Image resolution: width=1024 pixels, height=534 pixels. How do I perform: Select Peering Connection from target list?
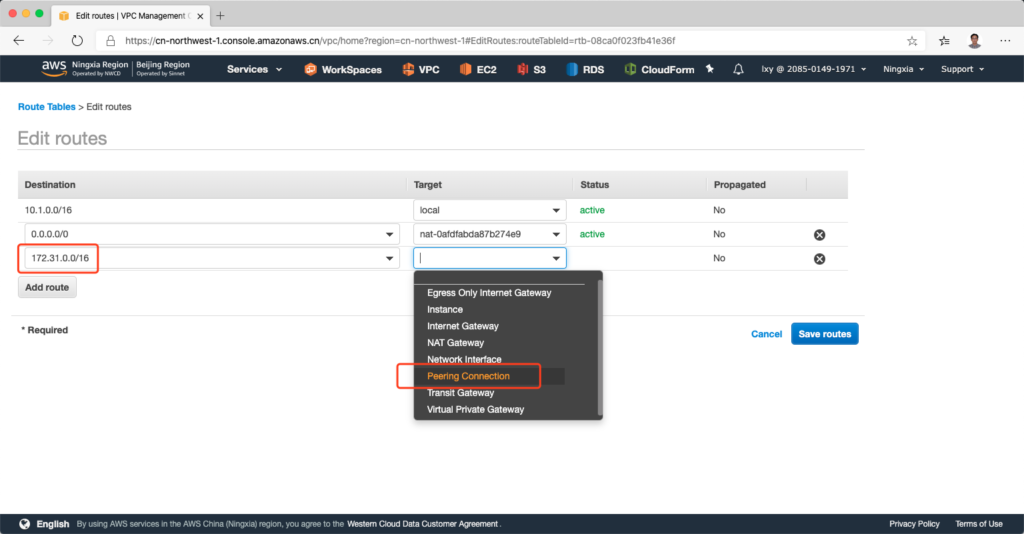tap(468, 376)
